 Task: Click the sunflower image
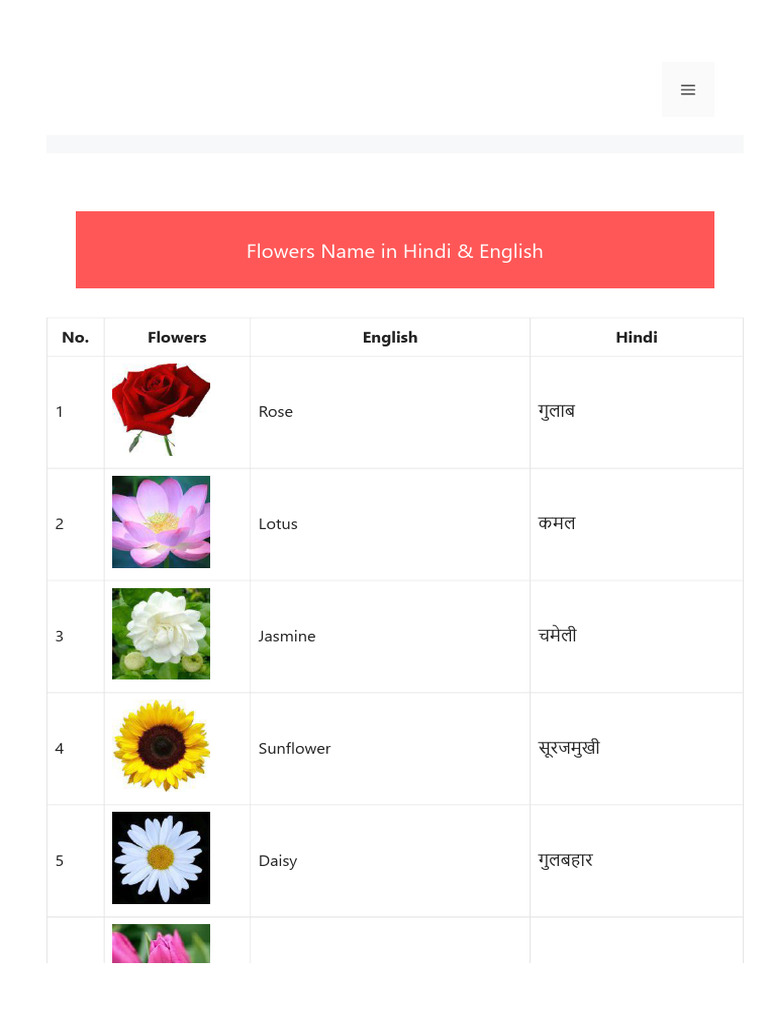click(x=161, y=746)
